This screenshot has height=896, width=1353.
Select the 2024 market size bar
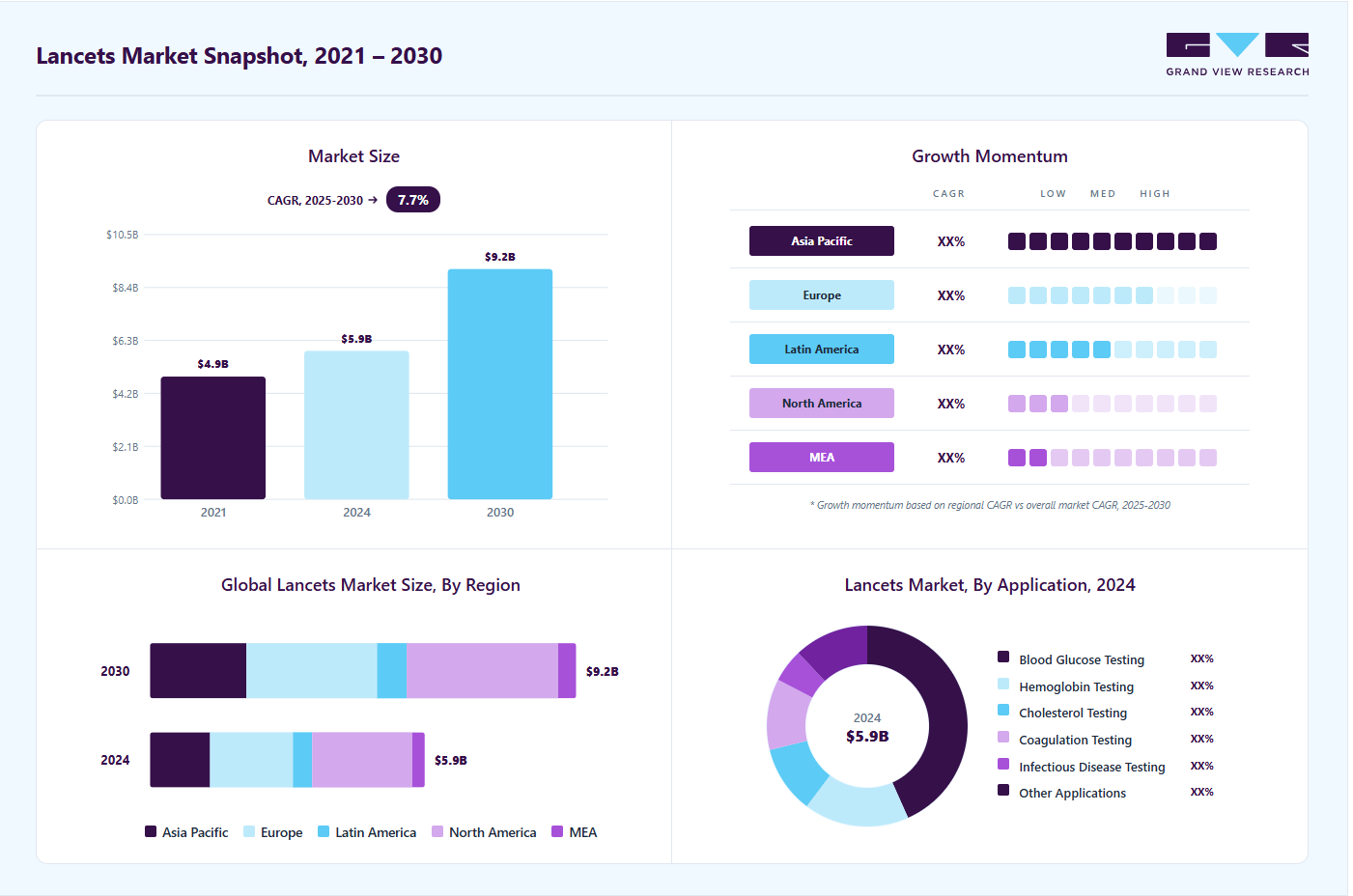point(356,425)
